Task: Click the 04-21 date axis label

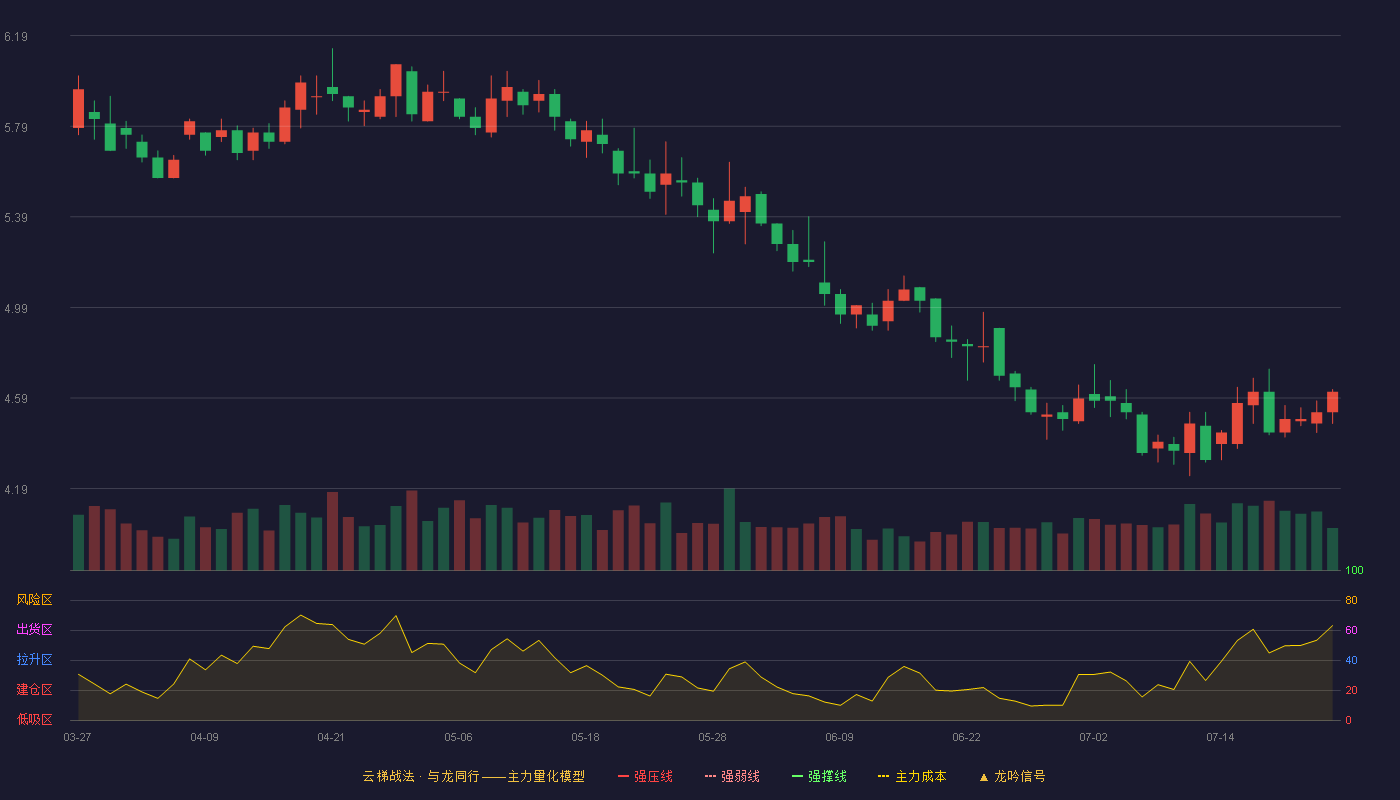Action: [331, 737]
